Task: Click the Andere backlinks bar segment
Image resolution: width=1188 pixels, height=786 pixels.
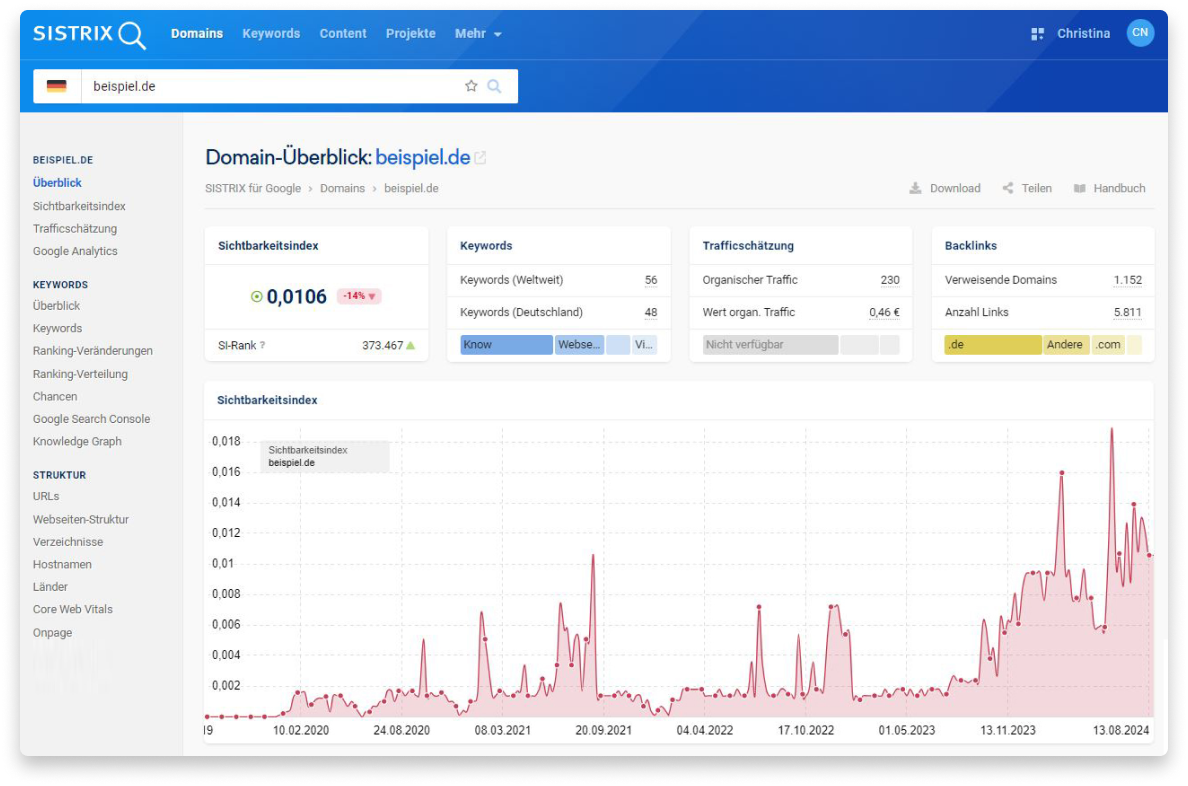Action: [x=1066, y=345]
